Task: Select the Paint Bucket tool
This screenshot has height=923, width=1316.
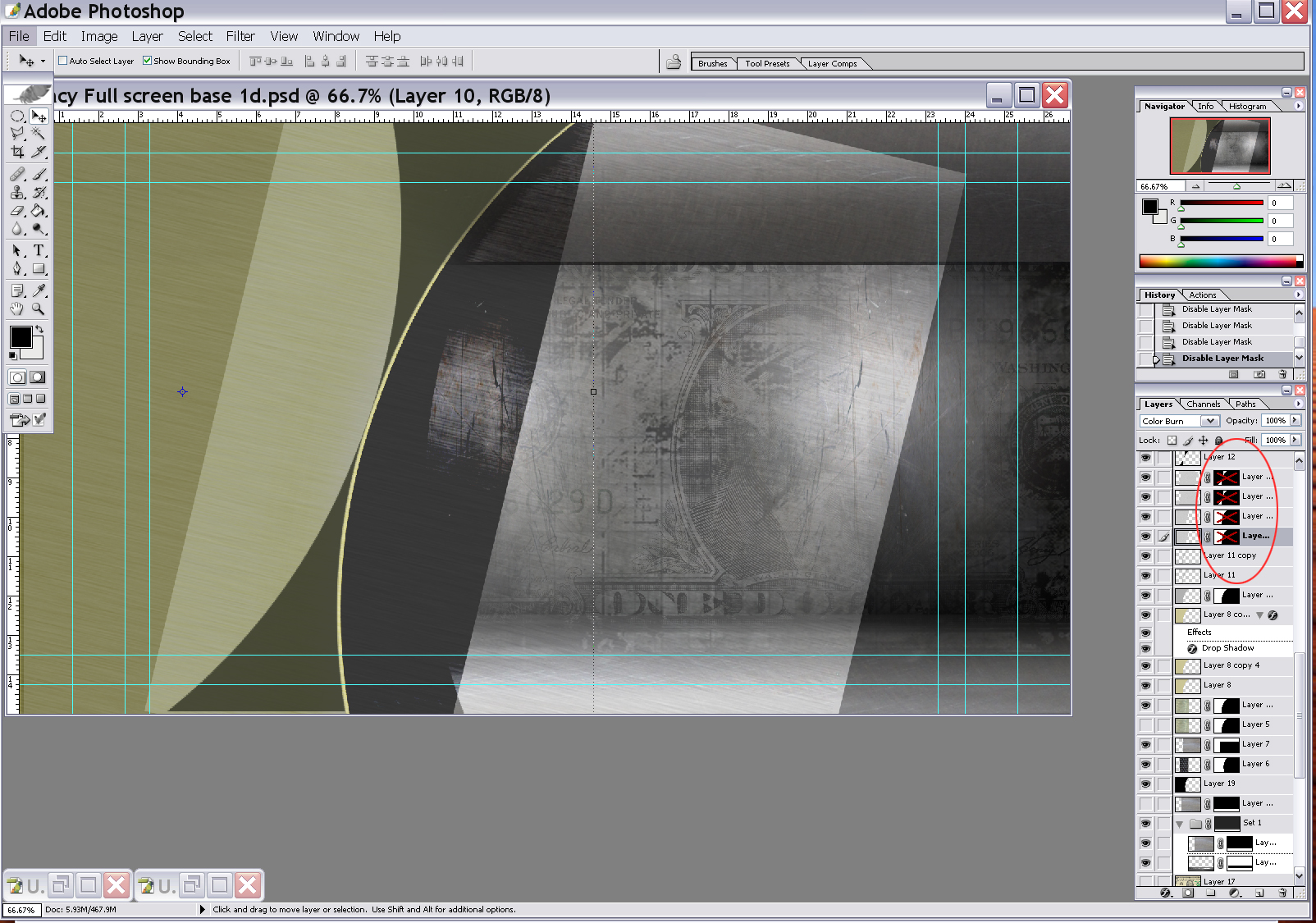Action: pos(39,211)
